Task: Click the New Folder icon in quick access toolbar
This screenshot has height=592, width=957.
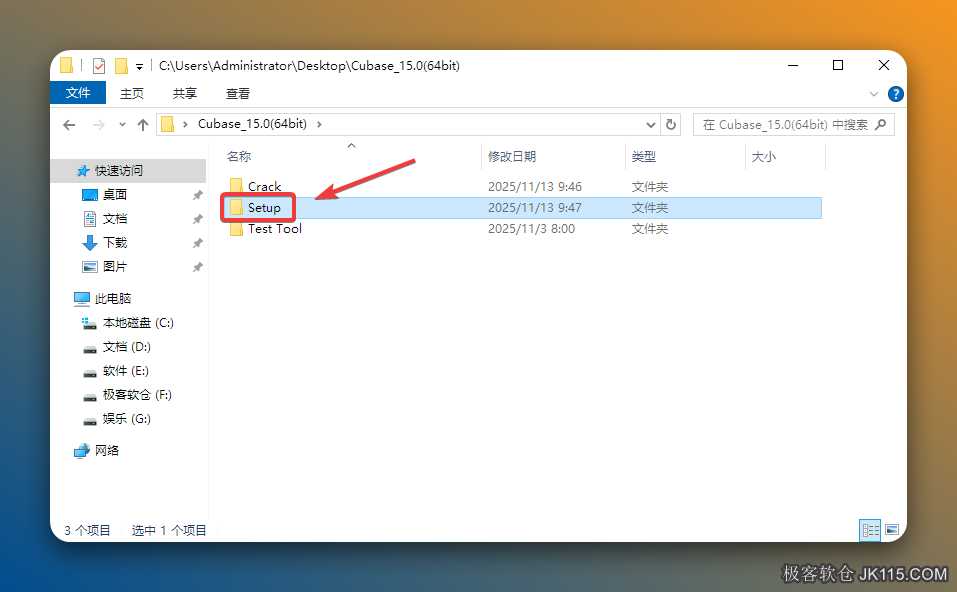Action: point(121,65)
